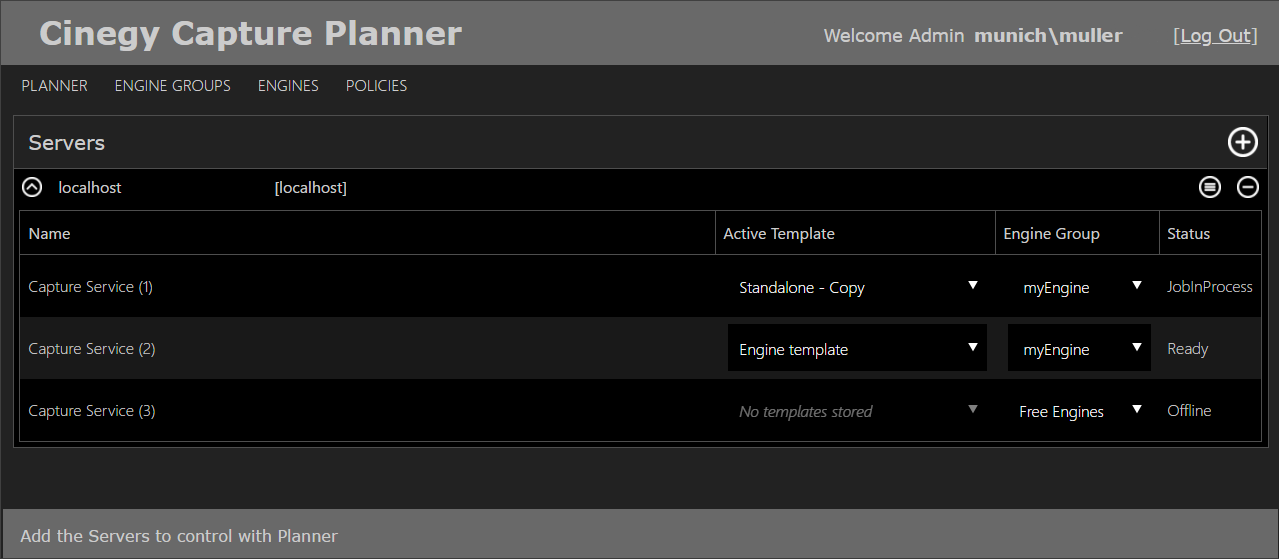Click the [localhost] address text
This screenshot has height=559, width=1279.
point(311,187)
